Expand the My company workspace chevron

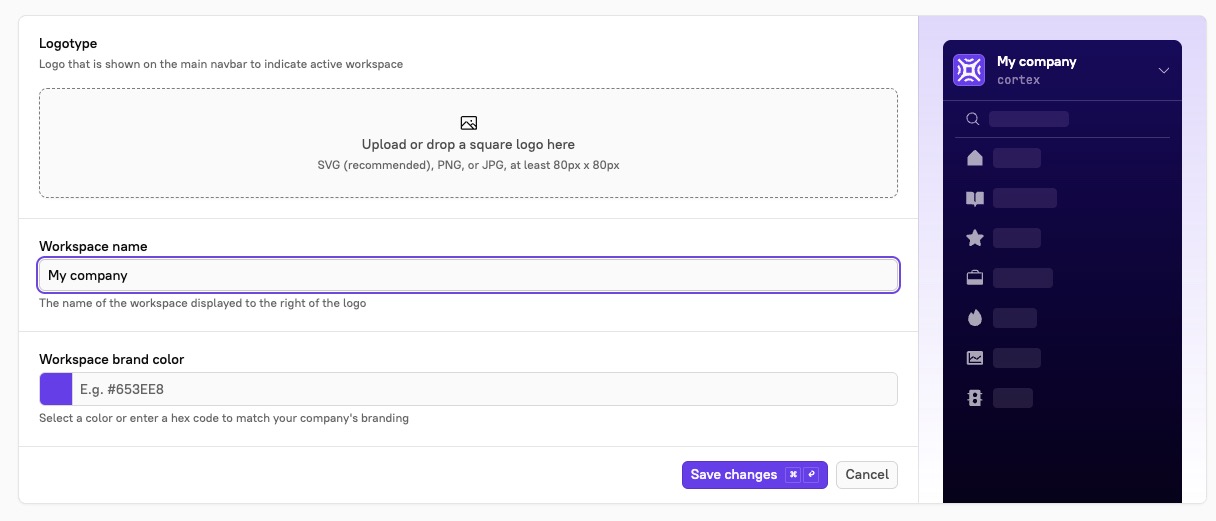pyautogui.click(x=1163, y=70)
